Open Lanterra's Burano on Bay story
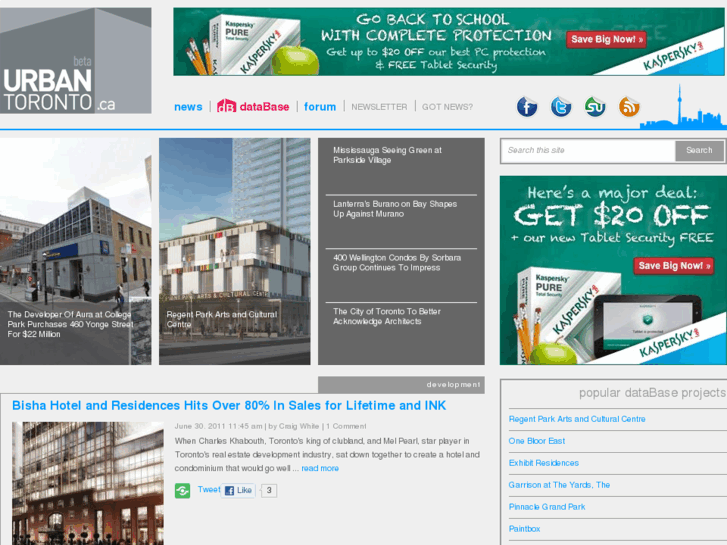The height and width of the screenshot is (545, 727). [395, 209]
